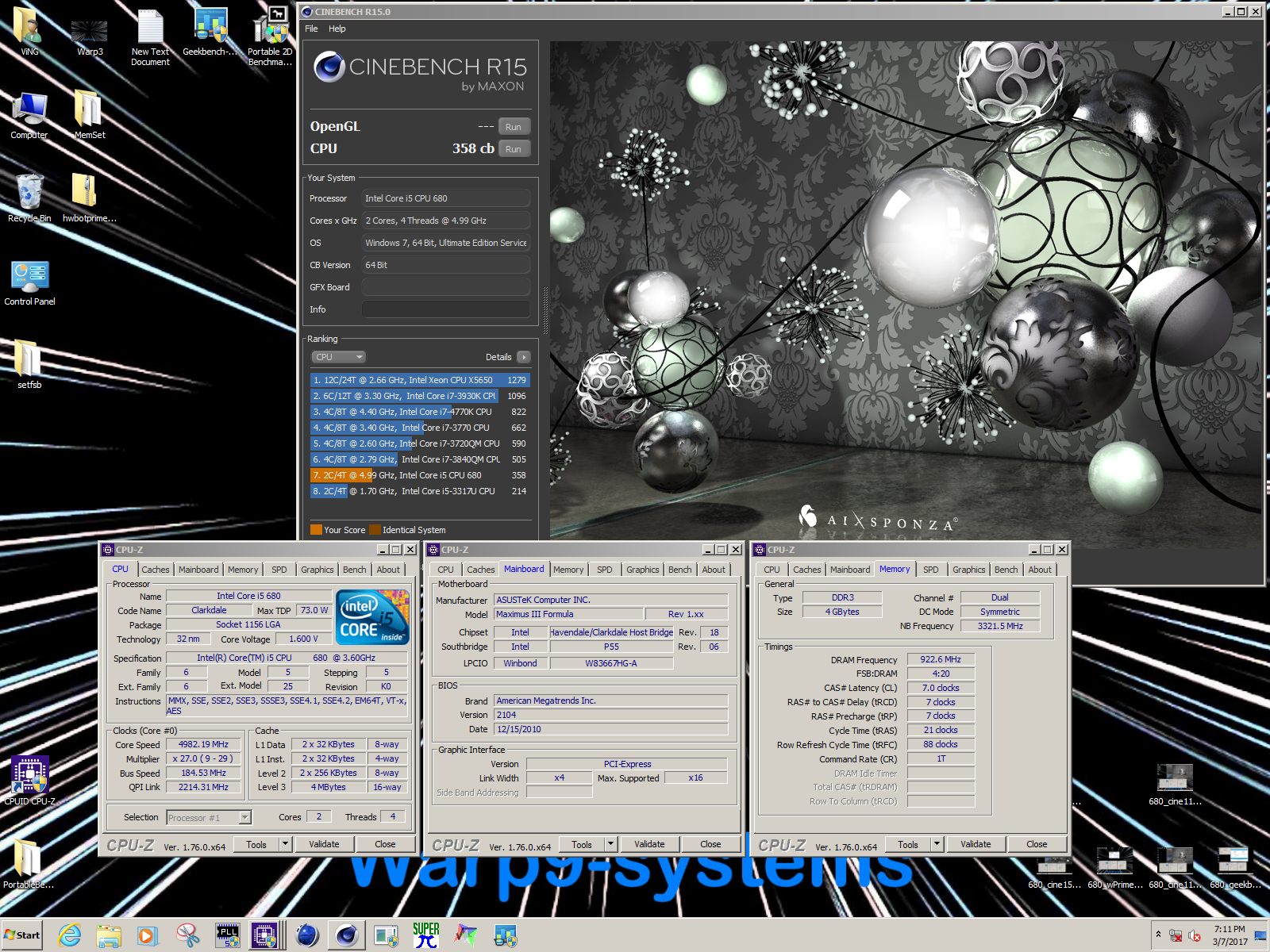Click Validate in the left CPU-Z window
Image resolution: width=1270 pixels, height=952 pixels.
click(324, 844)
